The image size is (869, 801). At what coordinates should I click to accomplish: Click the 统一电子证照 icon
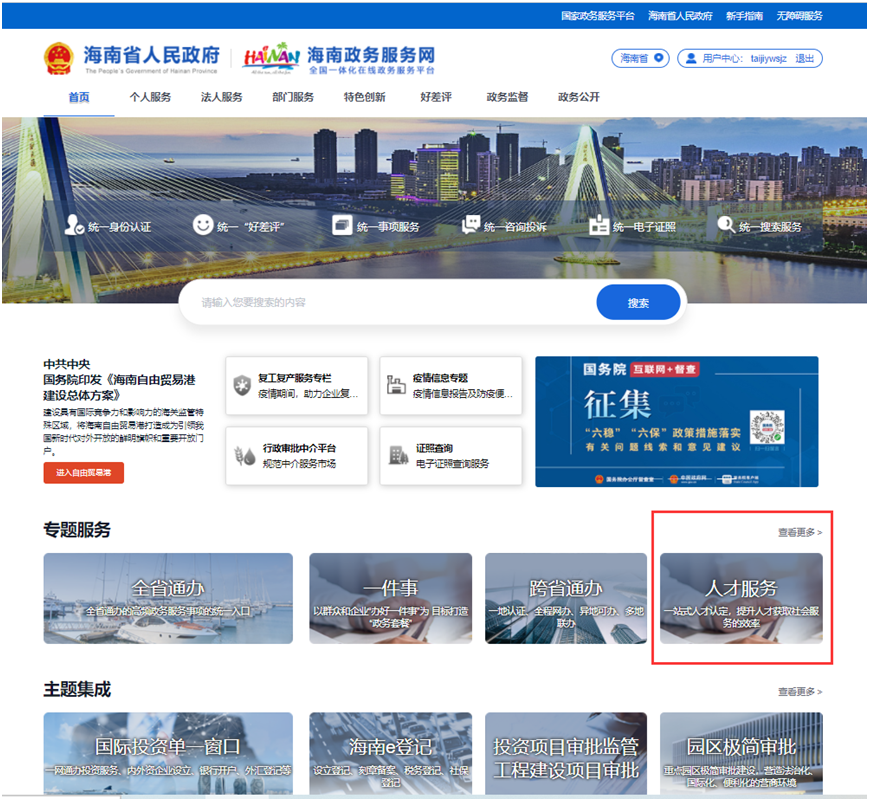599,225
